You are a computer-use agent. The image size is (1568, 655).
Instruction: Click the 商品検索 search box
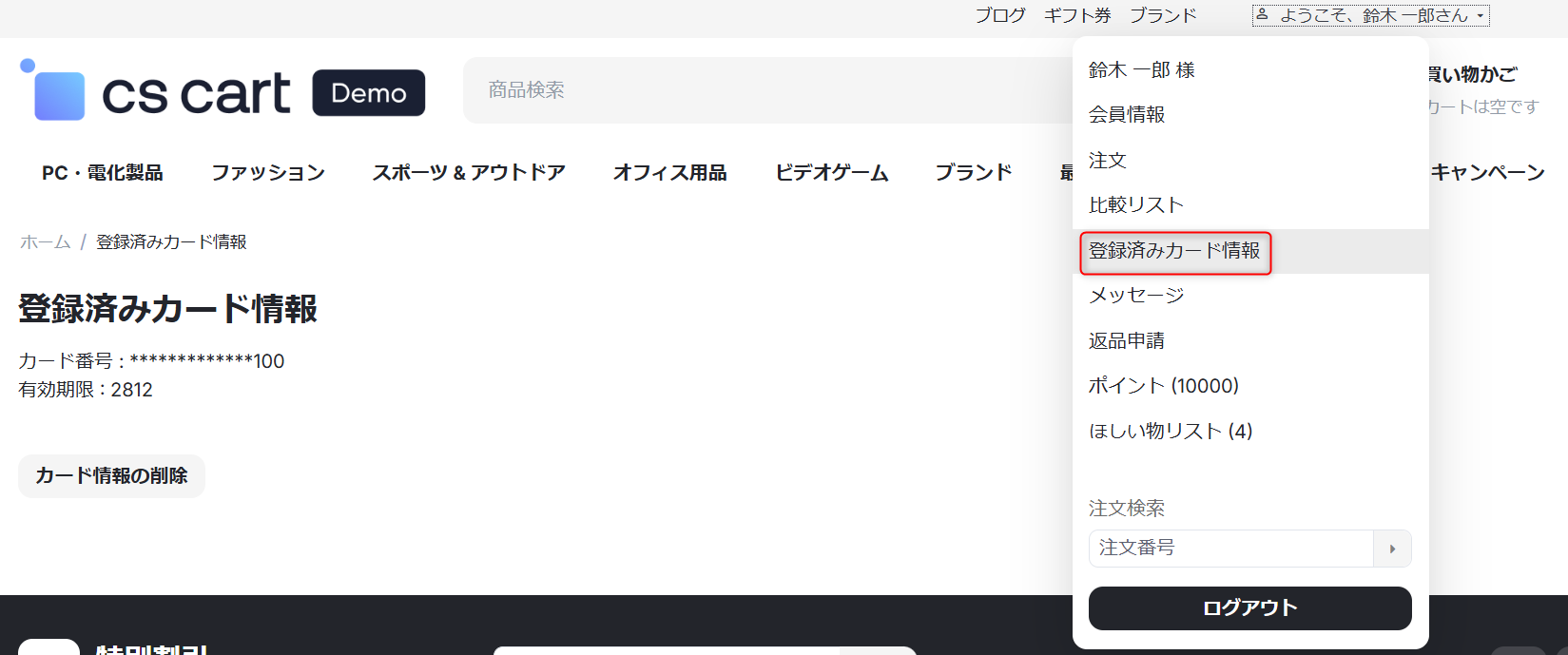(x=761, y=90)
